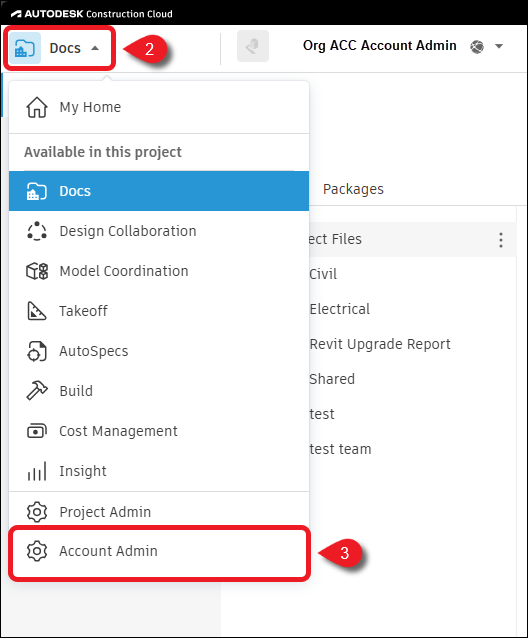
Task: Collapse the Docs product picker arrow
Action: coord(95,48)
